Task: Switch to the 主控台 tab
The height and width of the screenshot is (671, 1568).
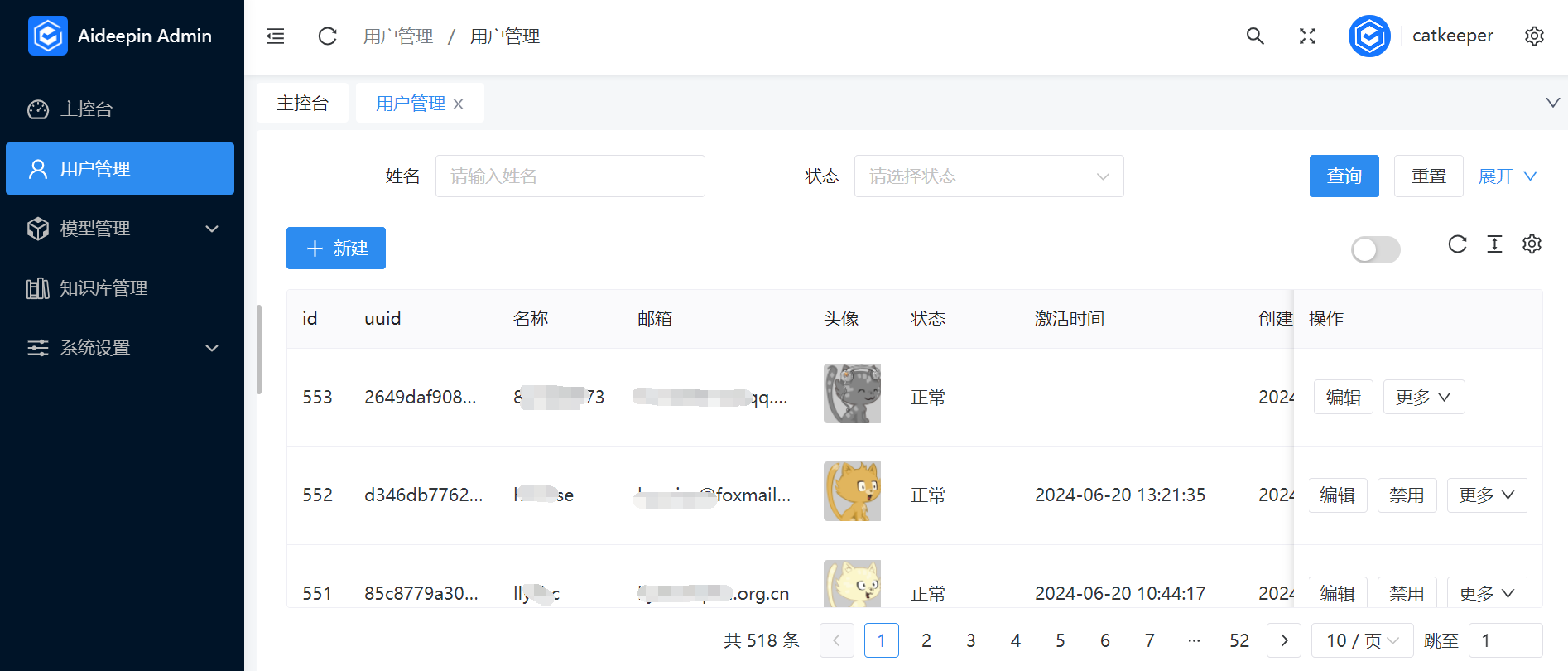Action: click(x=302, y=103)
